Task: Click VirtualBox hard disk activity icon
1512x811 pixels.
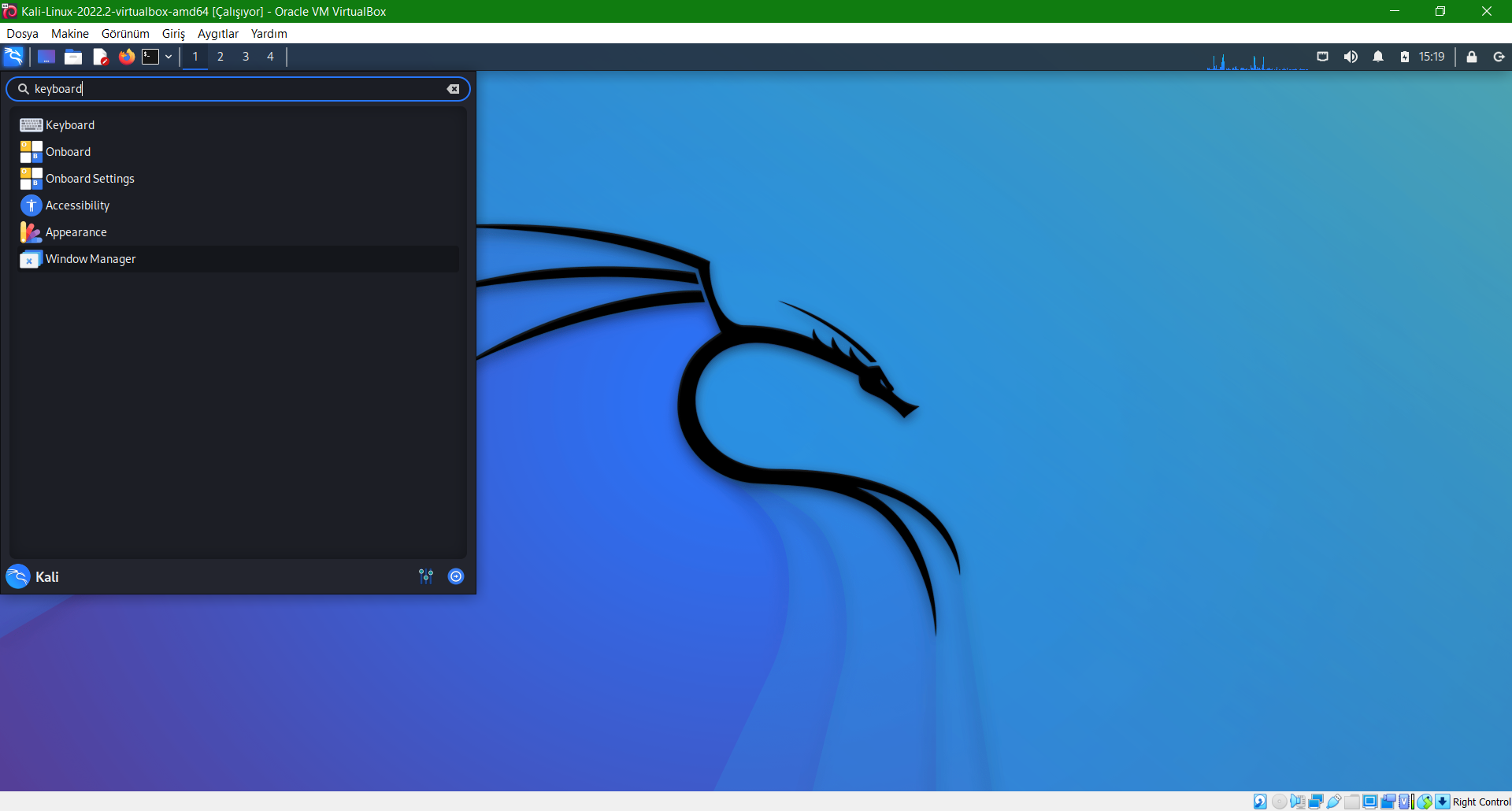Action: 1260,802
